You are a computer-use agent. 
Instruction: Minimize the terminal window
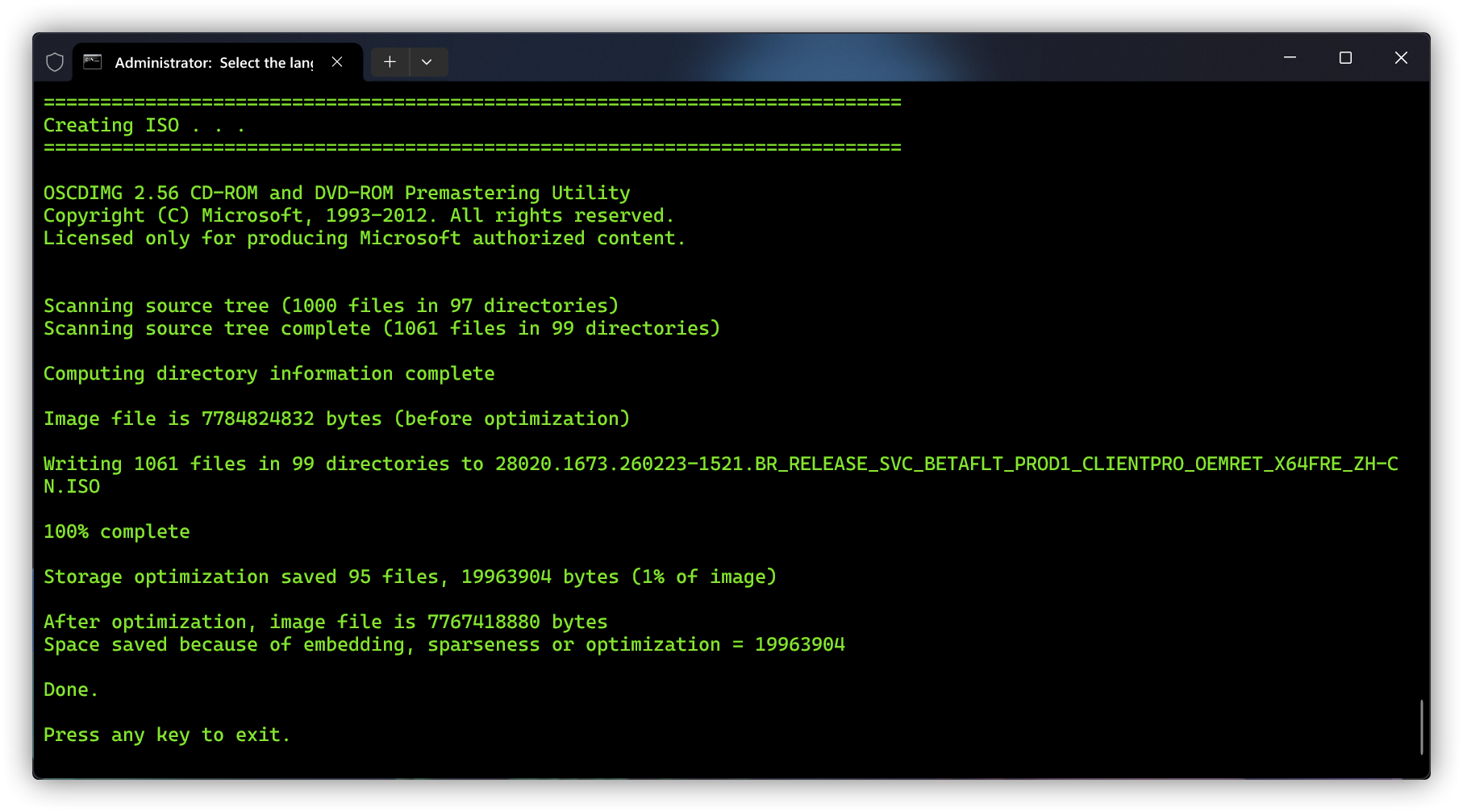(1290, 58)
